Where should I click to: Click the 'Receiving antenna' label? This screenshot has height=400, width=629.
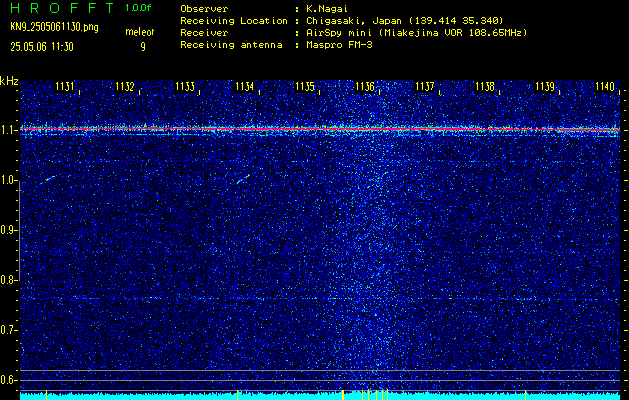[231, 45]
